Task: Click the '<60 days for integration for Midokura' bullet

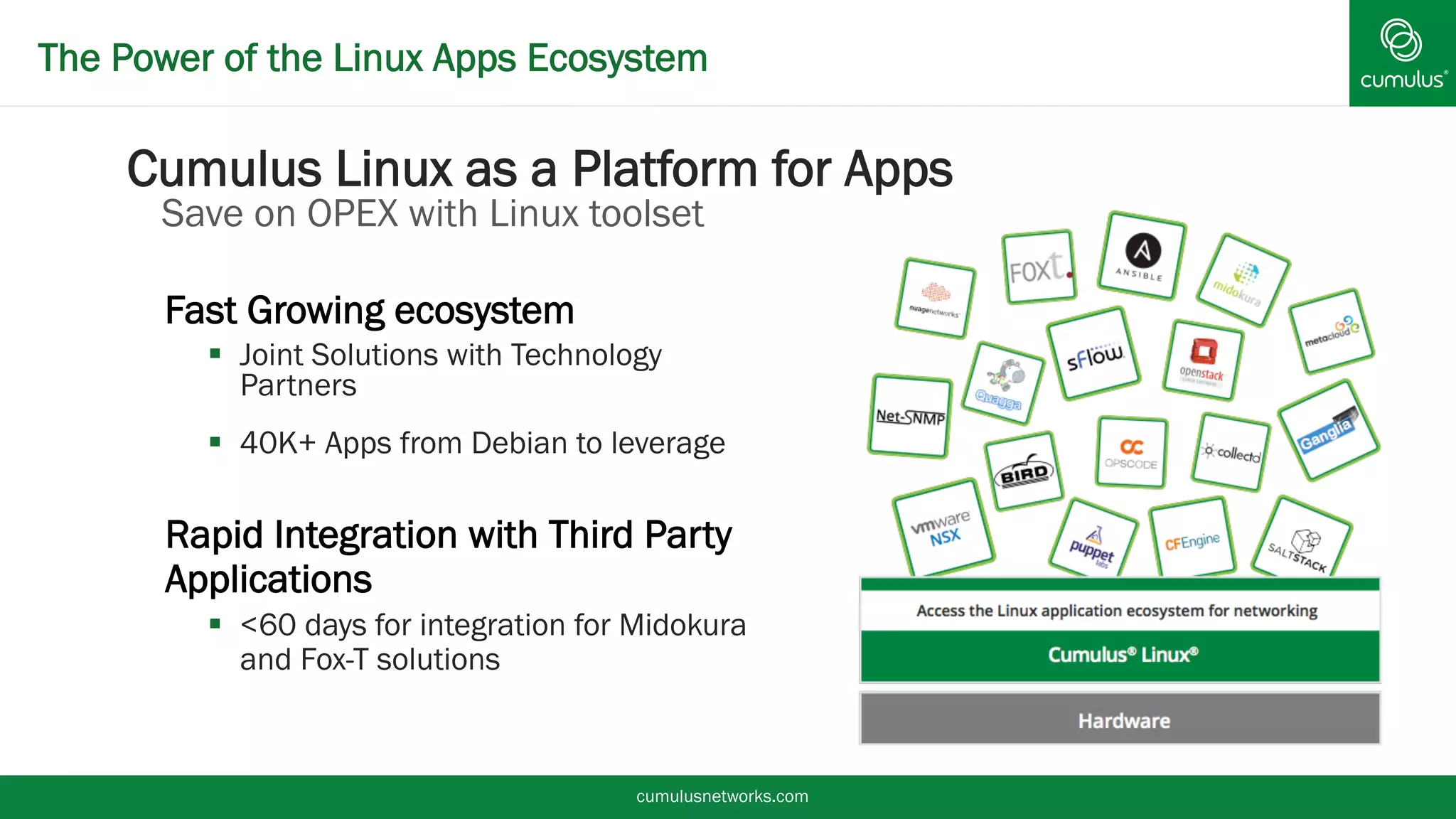Action: (493, 642)
